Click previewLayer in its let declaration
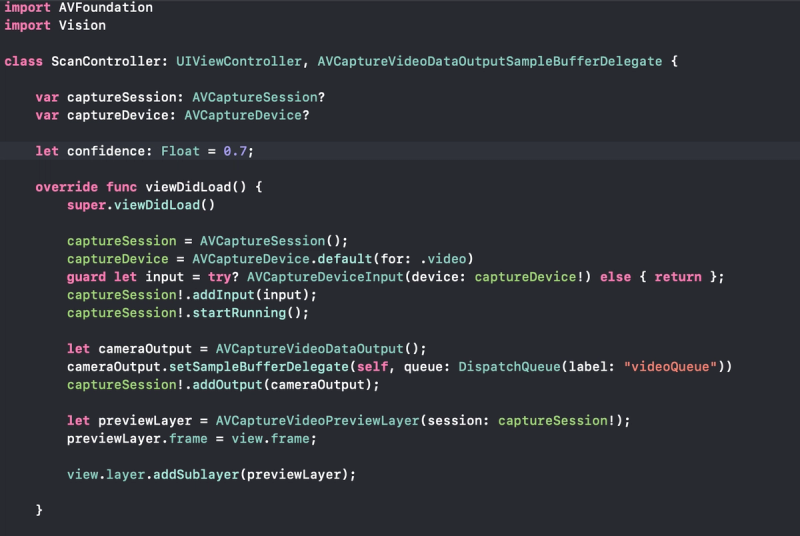The image size is (800, 536). click(x=145, y=421)
